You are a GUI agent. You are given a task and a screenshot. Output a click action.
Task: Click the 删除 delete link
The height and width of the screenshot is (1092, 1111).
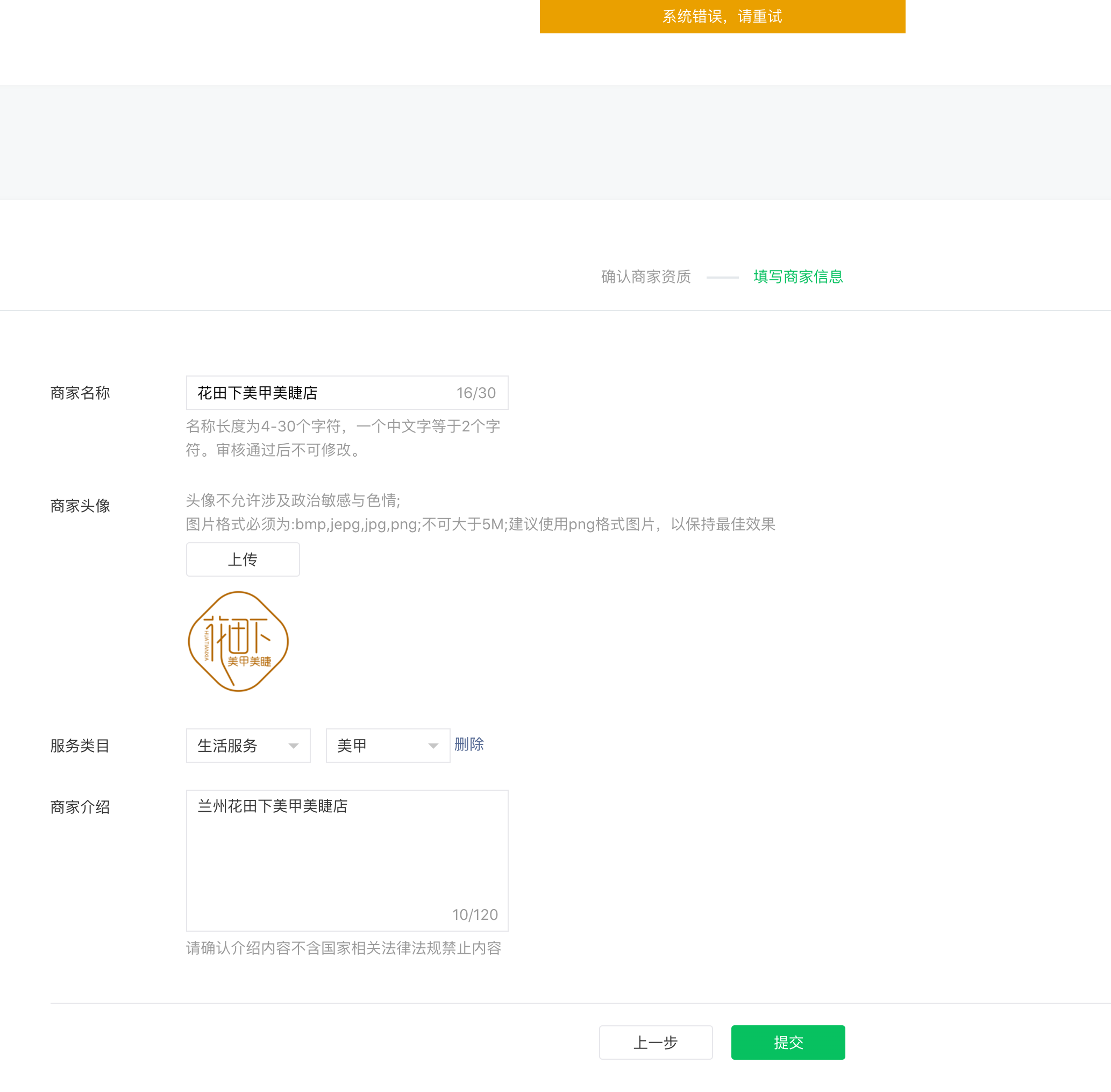point(468,744)
